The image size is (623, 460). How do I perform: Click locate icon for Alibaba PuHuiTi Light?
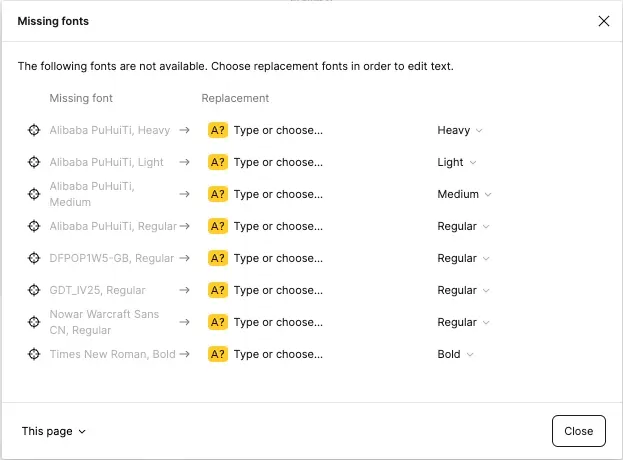tap(34, 162)
